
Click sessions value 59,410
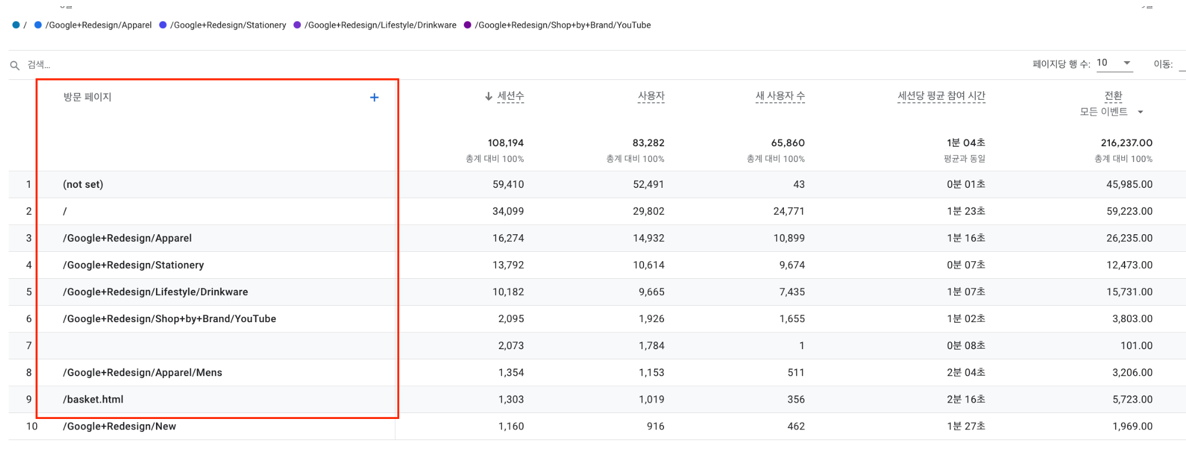point(509,184)
